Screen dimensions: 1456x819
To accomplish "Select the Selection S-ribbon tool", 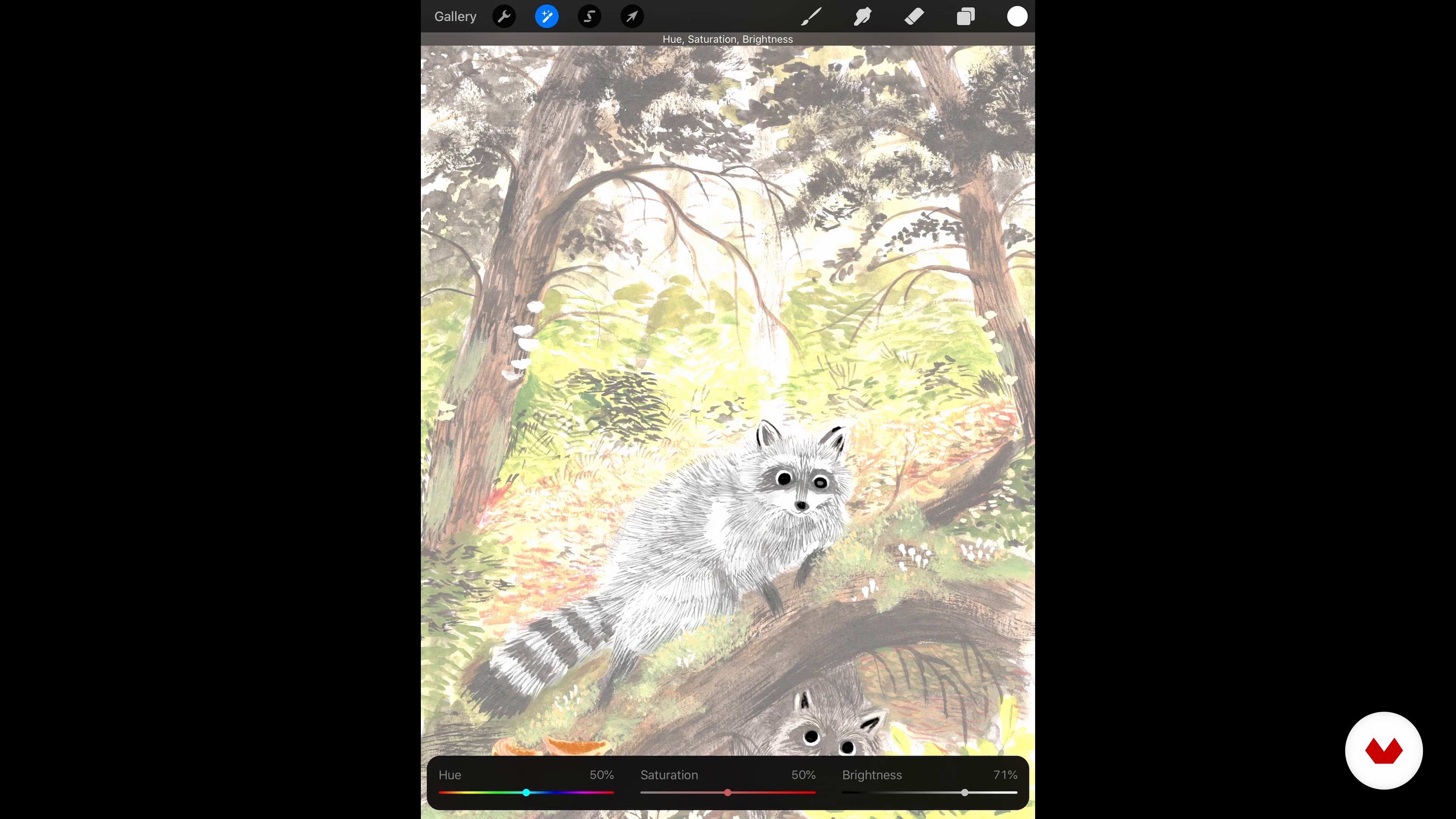I will (589, 16).
